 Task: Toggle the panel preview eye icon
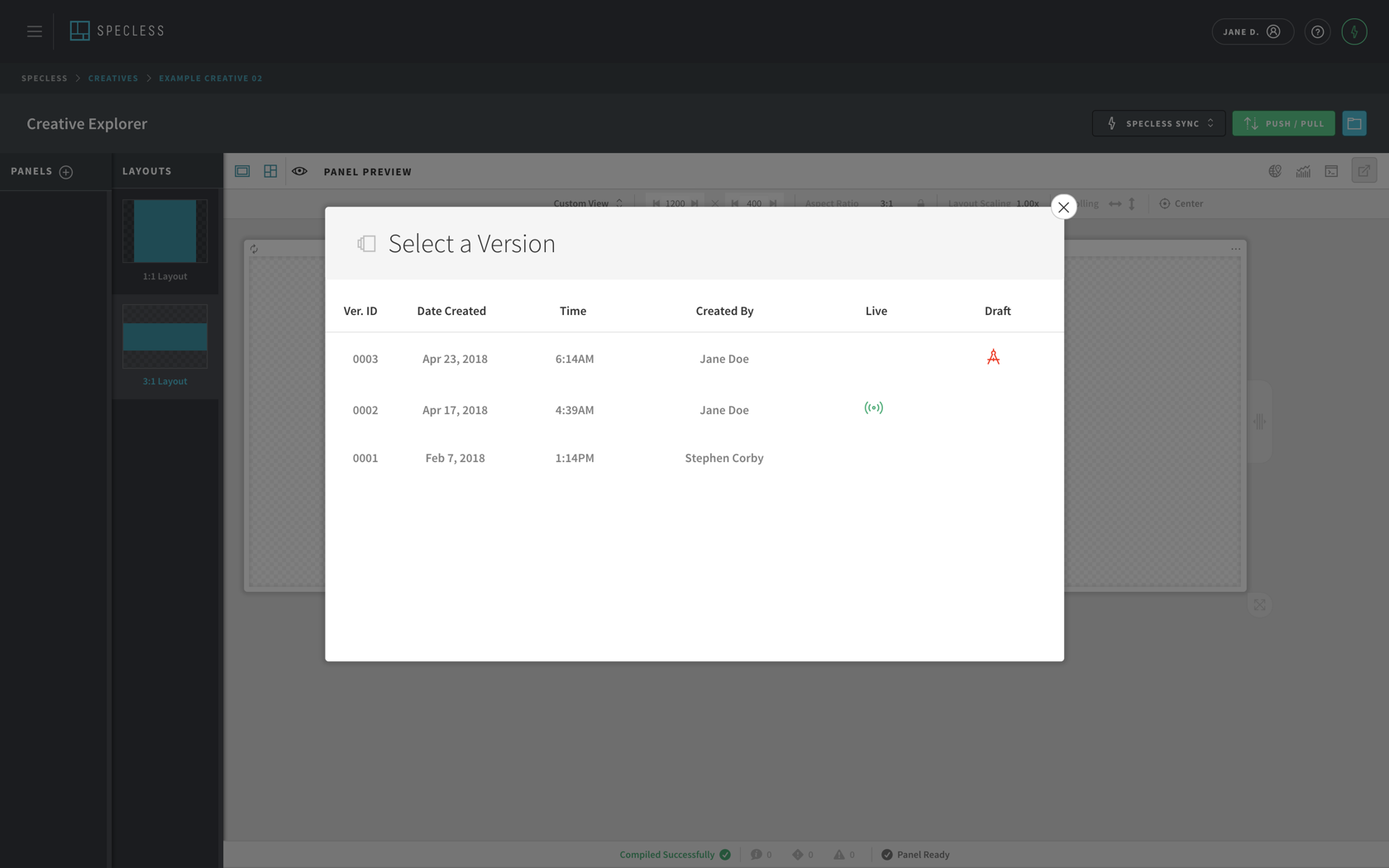point(299,171)
